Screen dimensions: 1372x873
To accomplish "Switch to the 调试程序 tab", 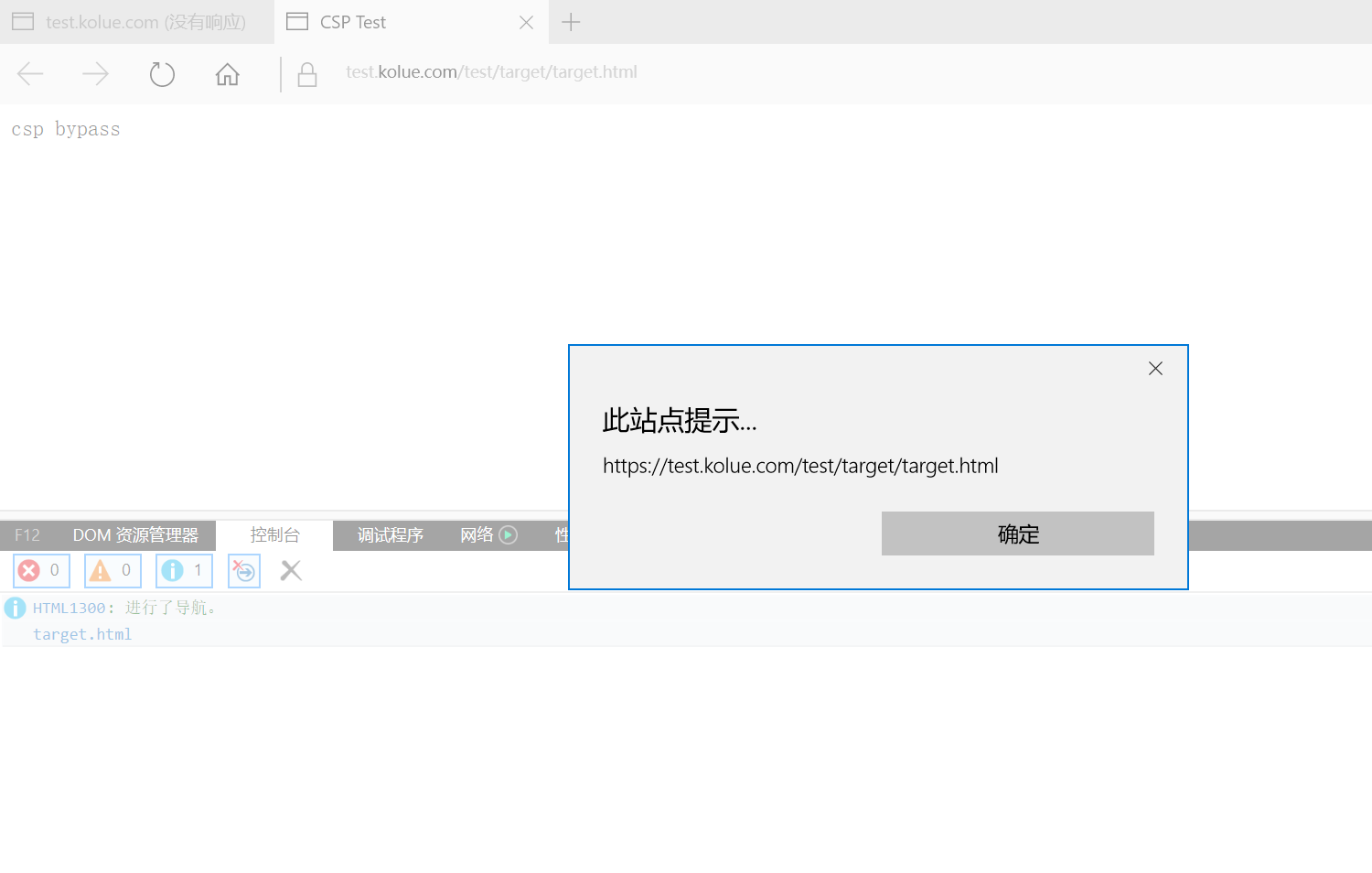I will (390, 535).
